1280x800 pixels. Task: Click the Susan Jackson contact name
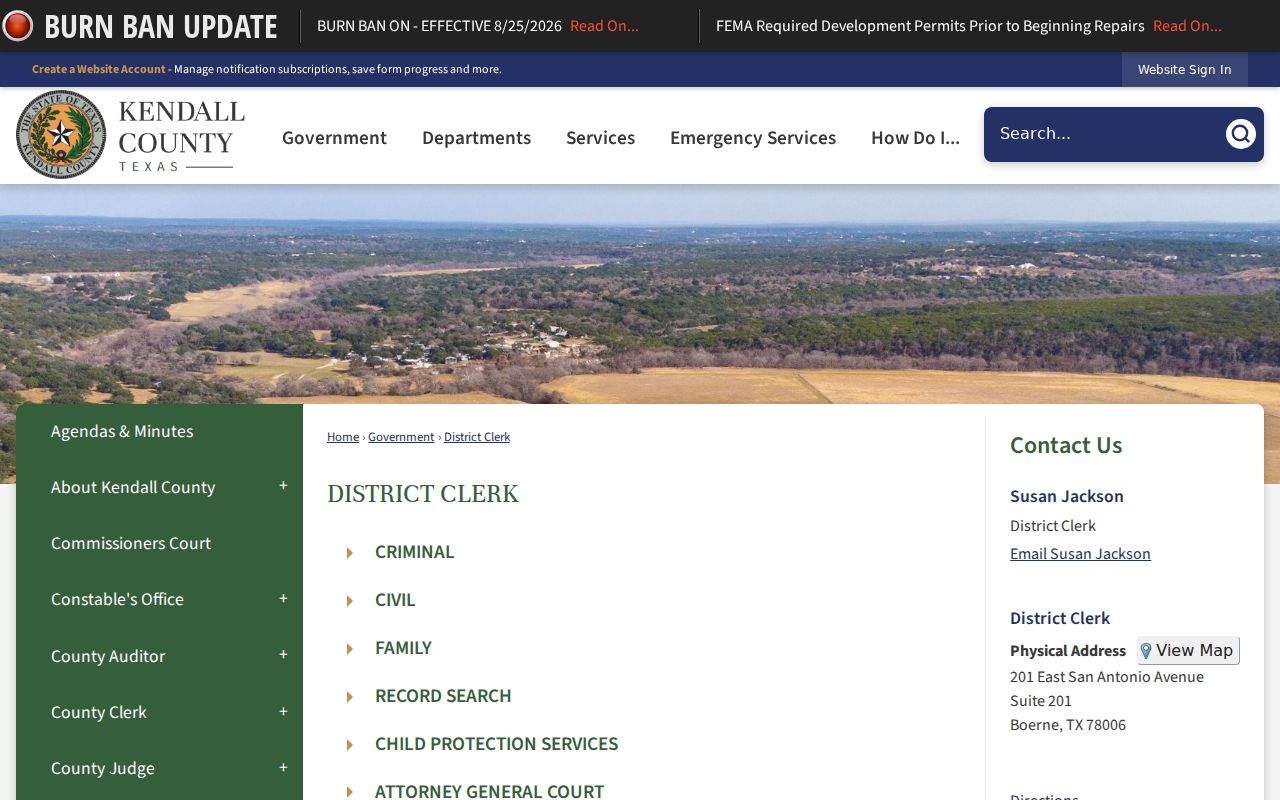[1067, 496]
